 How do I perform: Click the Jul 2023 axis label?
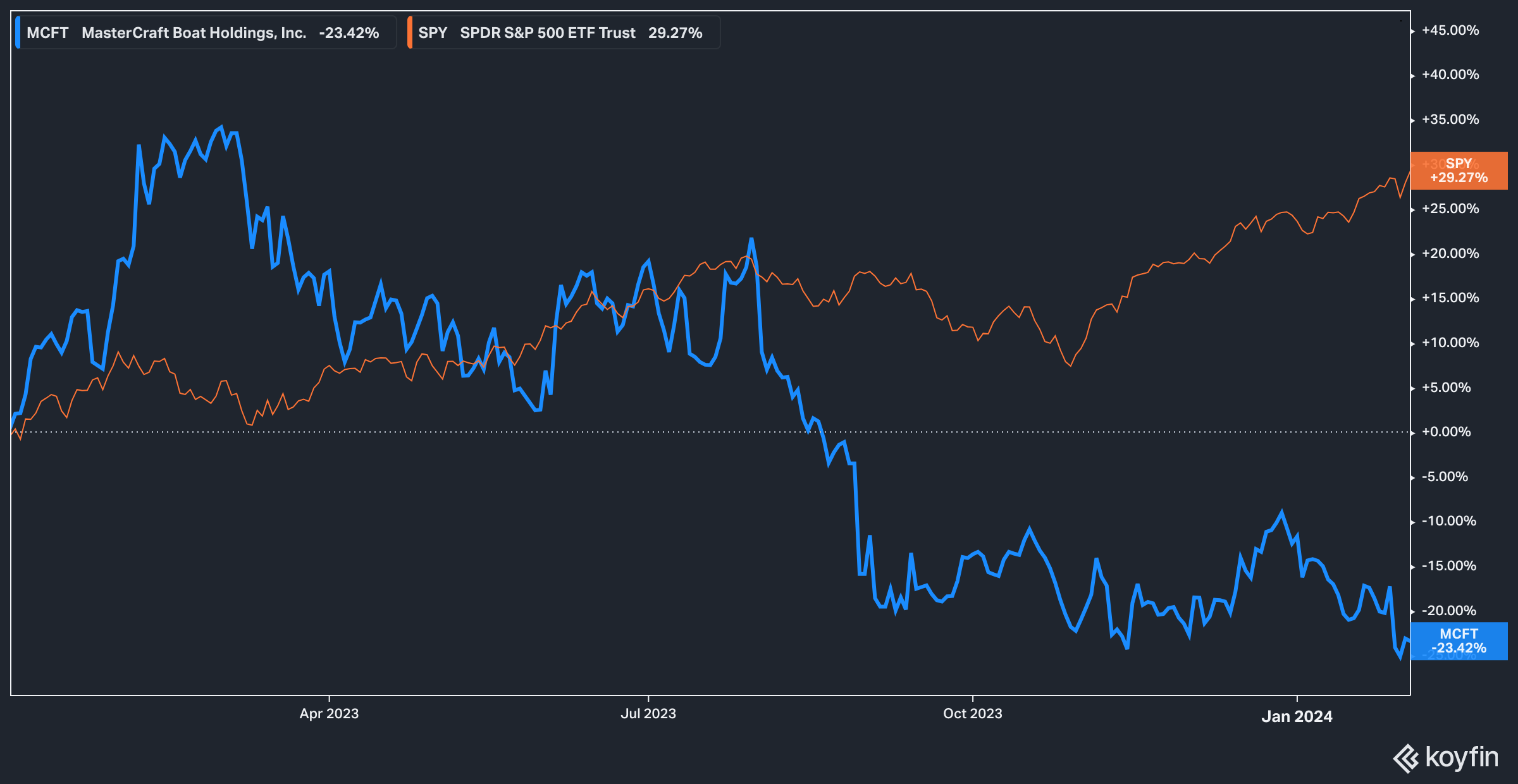pyautogui.click(x=648, y=714)
